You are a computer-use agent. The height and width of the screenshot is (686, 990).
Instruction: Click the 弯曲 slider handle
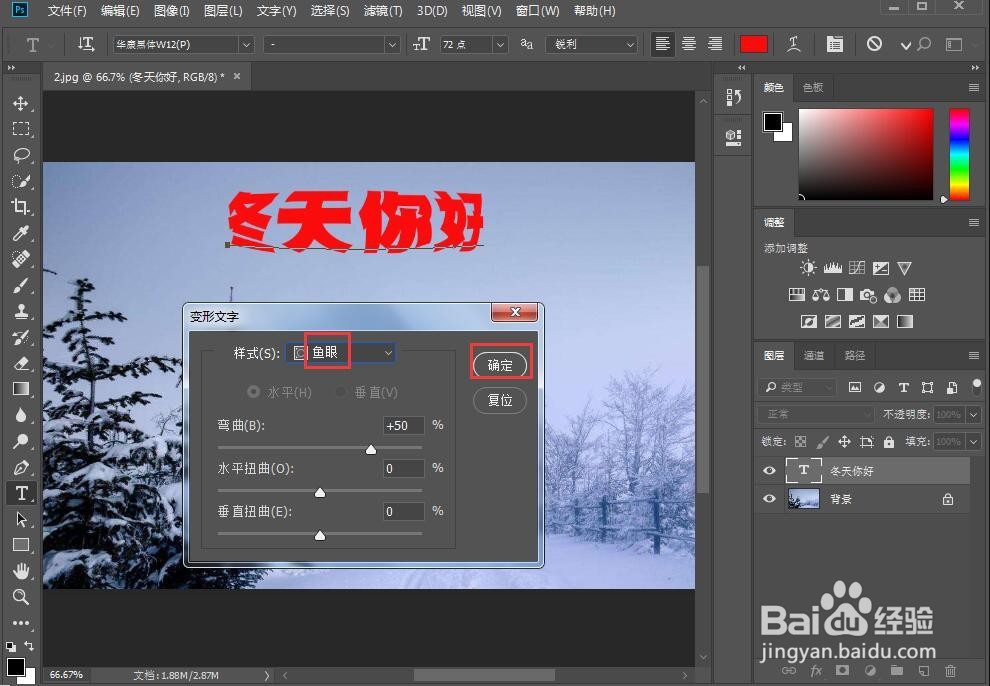[x=371, y=450]
